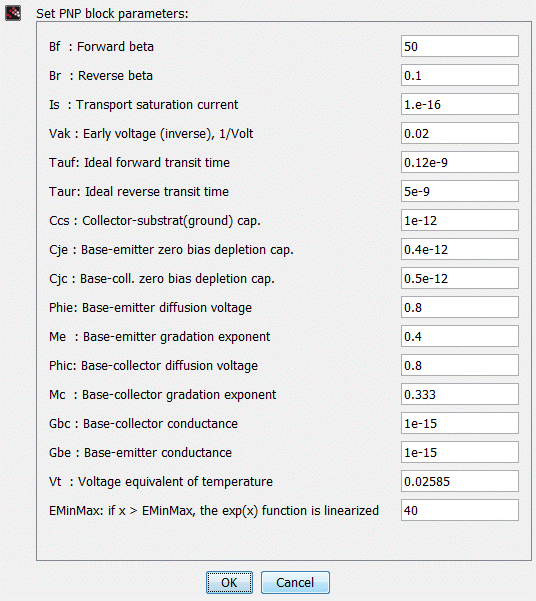Image resolution: width=536 pixels, height=601 pixels.
Task: Click the Mc gradation exponent field
Action: 460,394
